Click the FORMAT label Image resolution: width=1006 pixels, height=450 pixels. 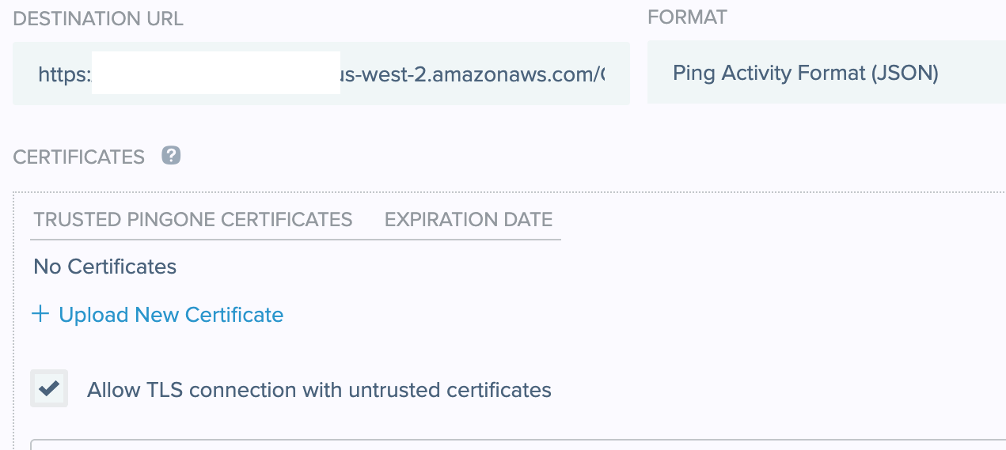coord(687,17)
